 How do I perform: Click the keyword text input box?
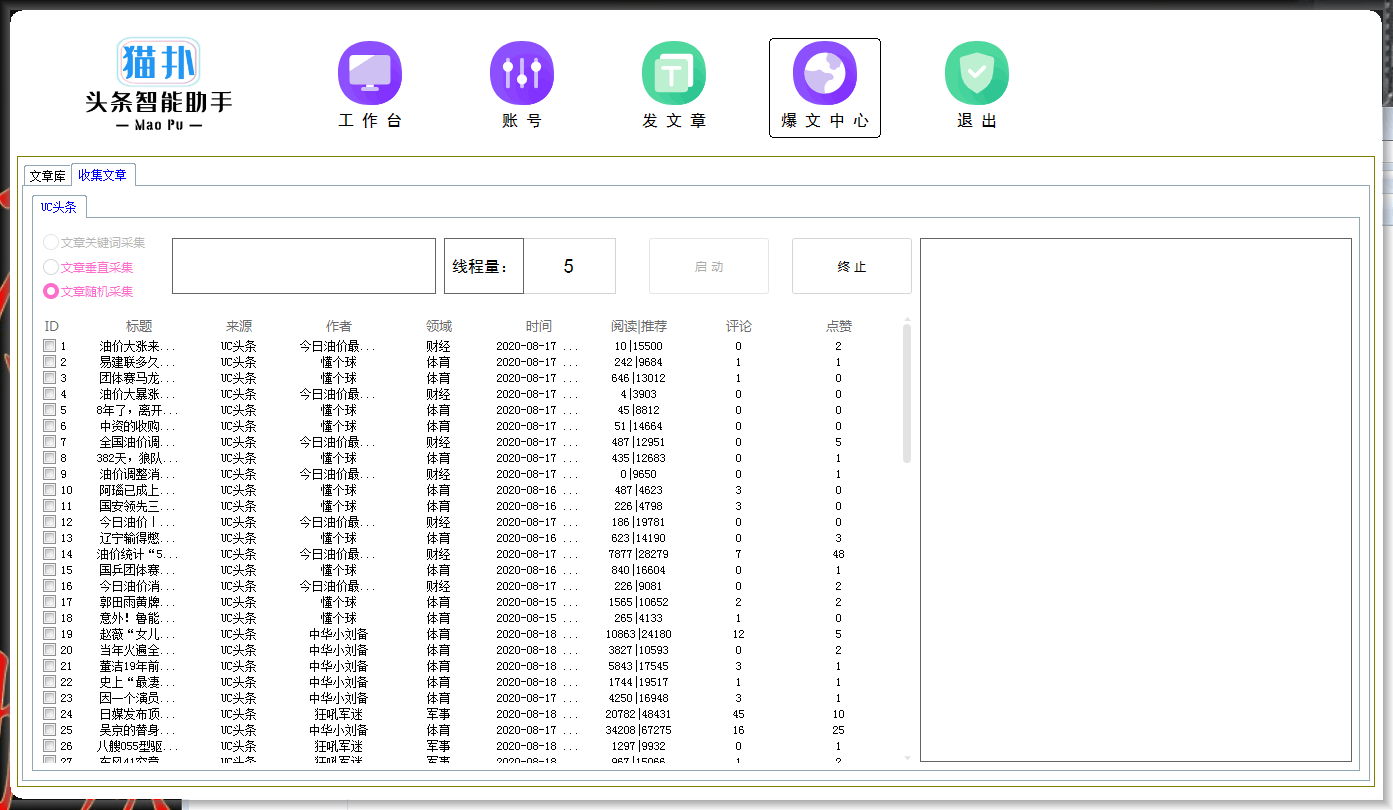point(304,266)
